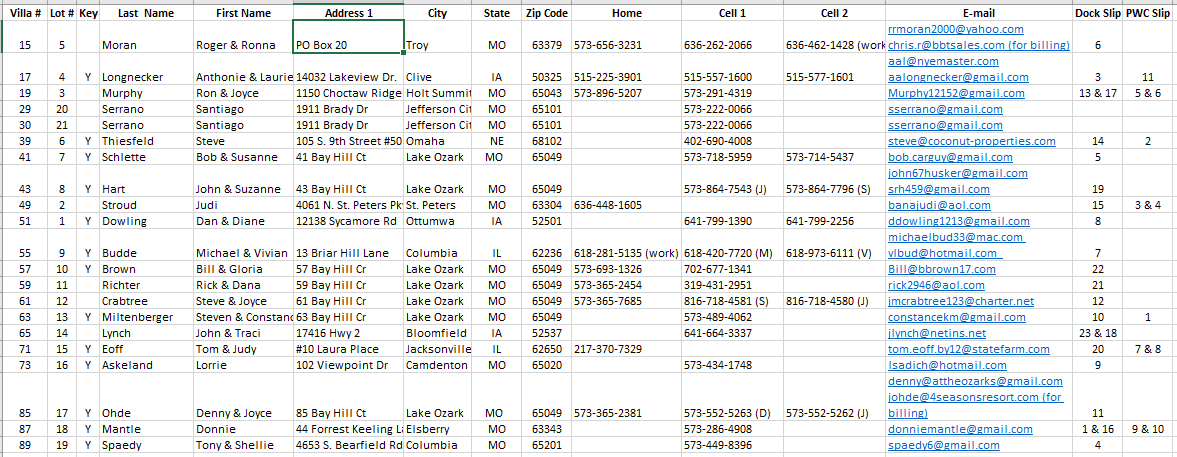
Task: Open Bill@bbrown17.com email link
Action: (x=941, y=269)
